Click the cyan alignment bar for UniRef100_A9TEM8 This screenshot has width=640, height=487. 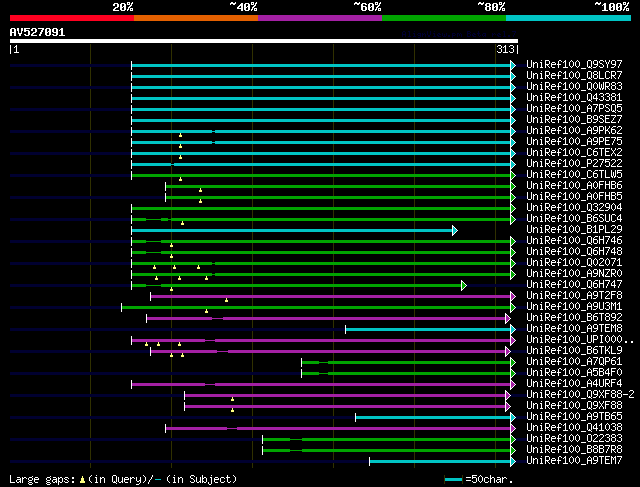pos(428,329)
